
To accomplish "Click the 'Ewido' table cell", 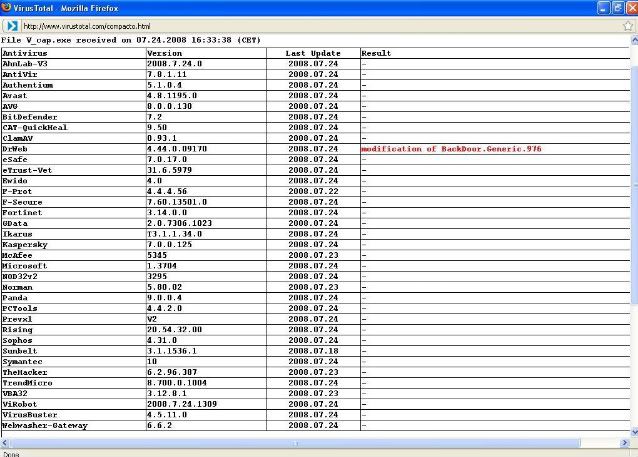I will 74,181.
